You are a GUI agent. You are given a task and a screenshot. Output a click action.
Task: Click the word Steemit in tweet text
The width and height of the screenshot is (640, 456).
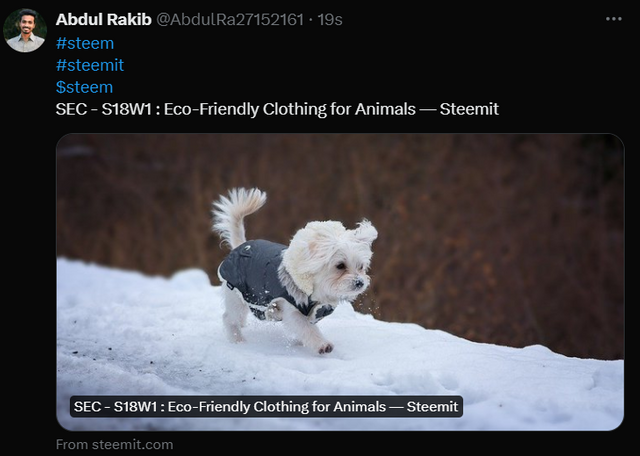click(x=469, y=109)
